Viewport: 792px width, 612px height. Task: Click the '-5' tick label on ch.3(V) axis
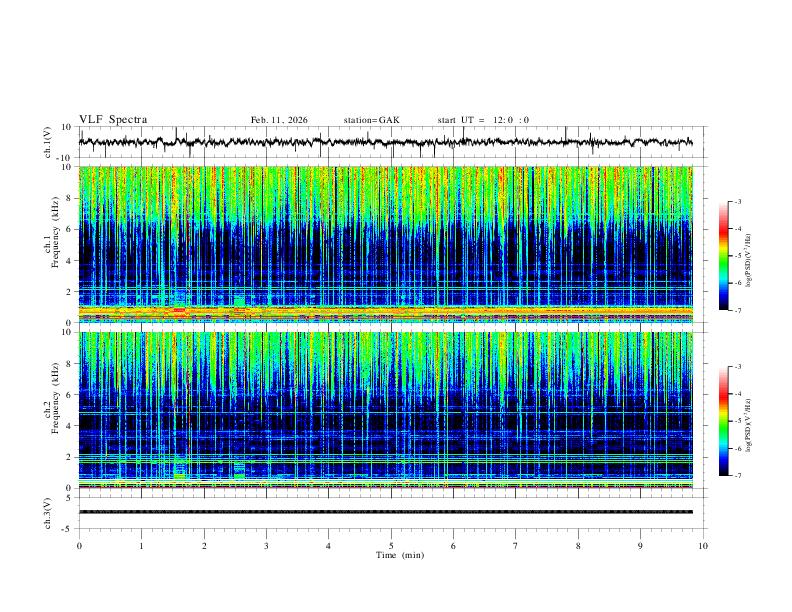point(68,529)
